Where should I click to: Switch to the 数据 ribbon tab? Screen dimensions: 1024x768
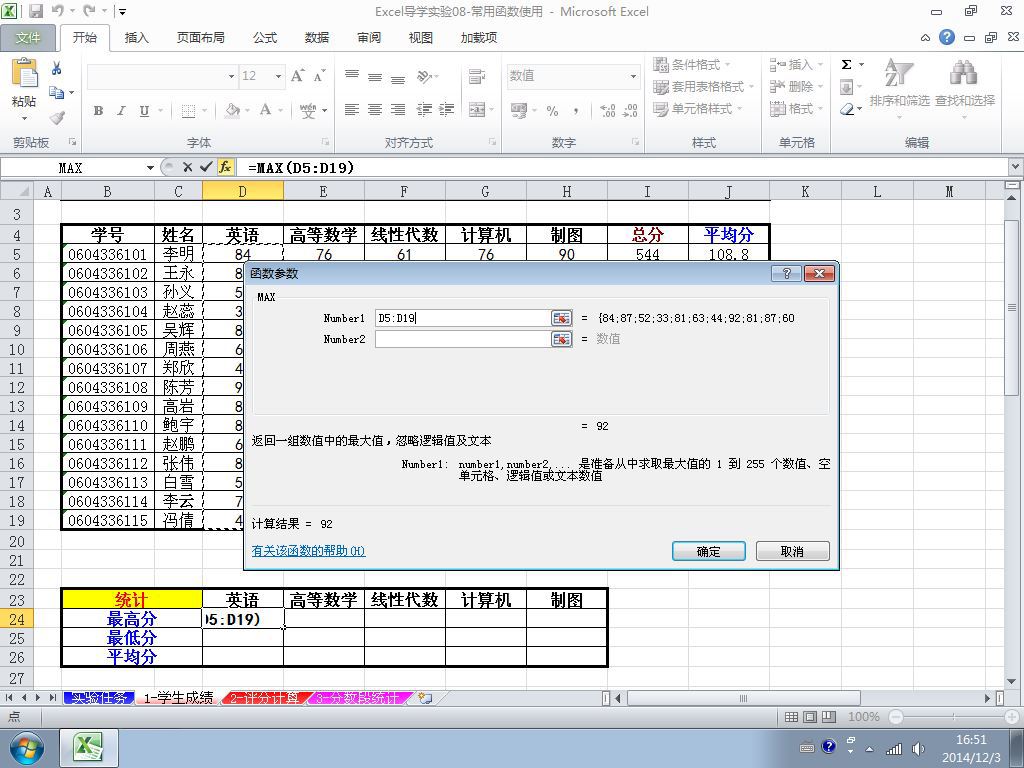tap(317, 38)
